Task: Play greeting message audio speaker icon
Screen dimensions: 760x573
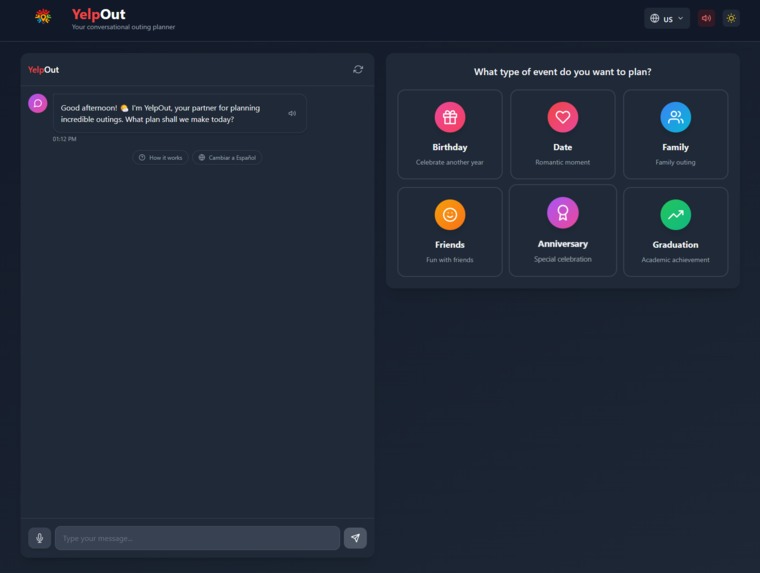Action: pos(292,113)
